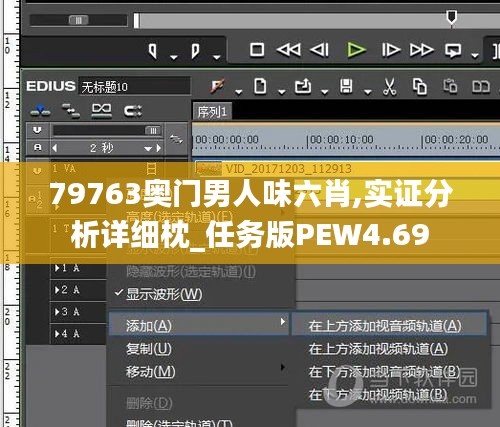Select the 序列1 sequence tab
Image resolution: width=500 pixels, height=427 pixels.
[212, 112]
